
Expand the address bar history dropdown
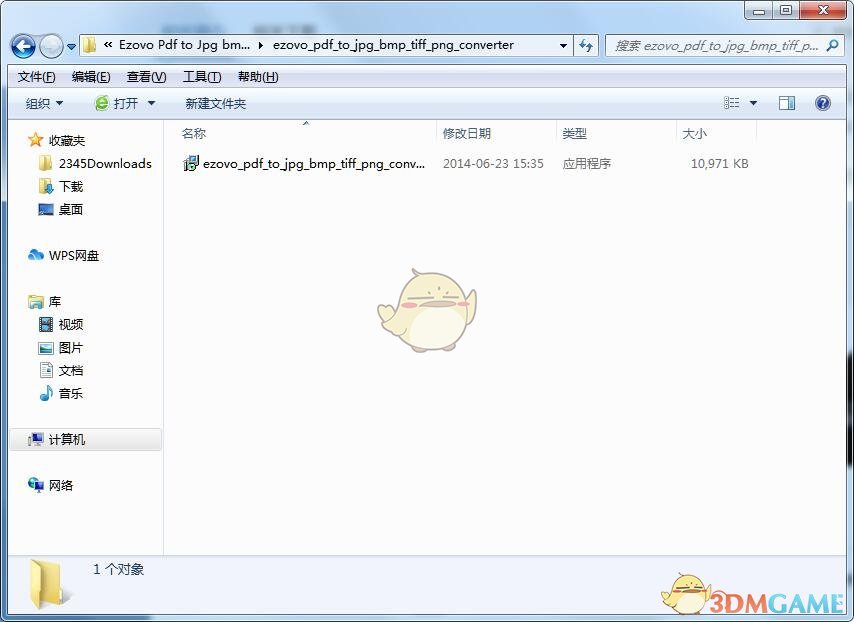pos(563,46)
